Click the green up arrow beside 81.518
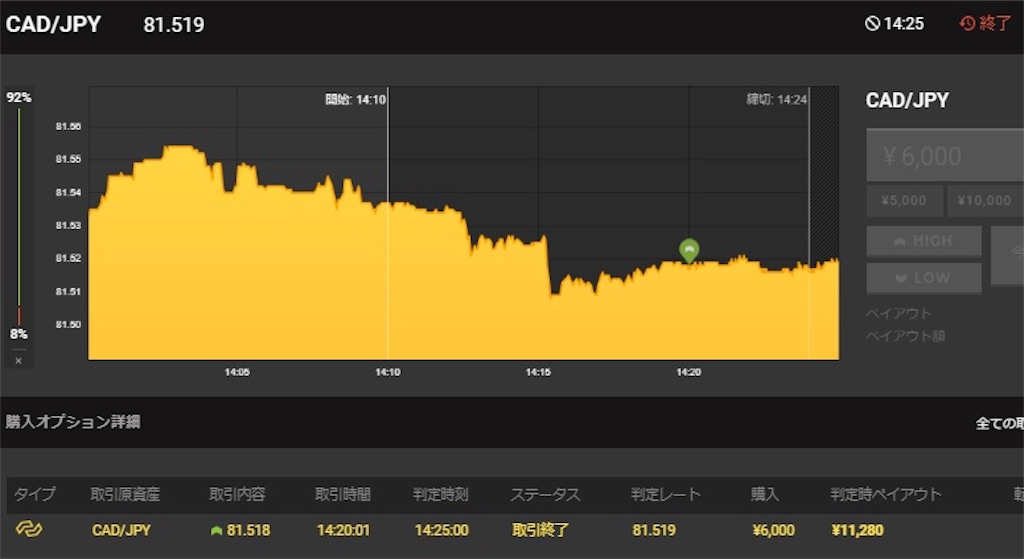The height and width of the screenshot is (559, 1024). 216,530
